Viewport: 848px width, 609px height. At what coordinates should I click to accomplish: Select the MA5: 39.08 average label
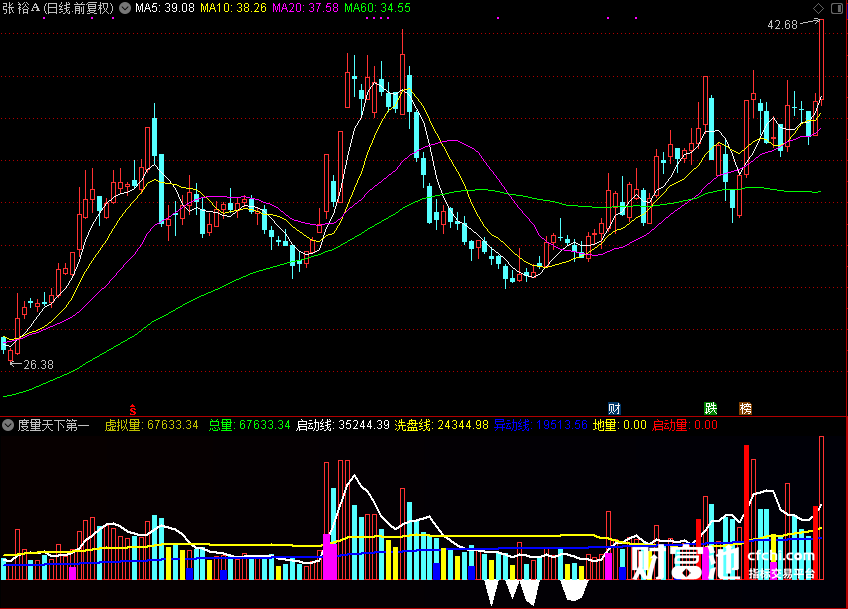[165, 8]
